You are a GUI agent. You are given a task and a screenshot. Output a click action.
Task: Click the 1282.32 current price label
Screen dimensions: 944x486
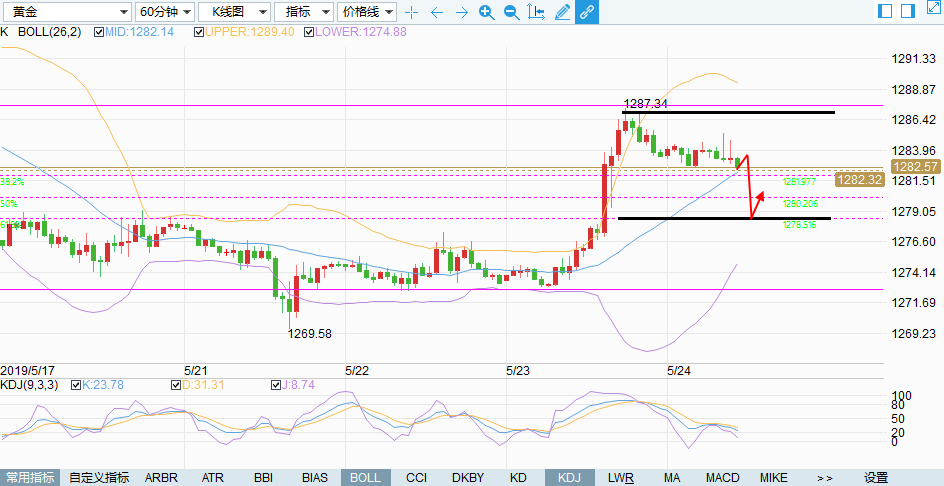(x=860, y=180)
